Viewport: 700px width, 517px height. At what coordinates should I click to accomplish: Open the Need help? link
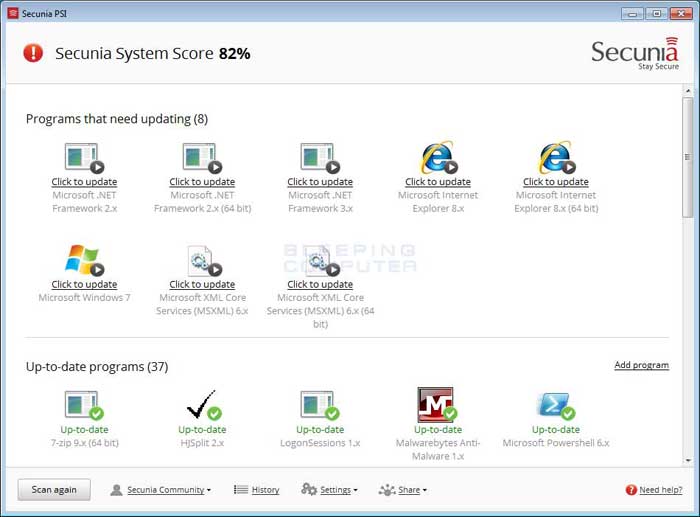coord(654,490)
